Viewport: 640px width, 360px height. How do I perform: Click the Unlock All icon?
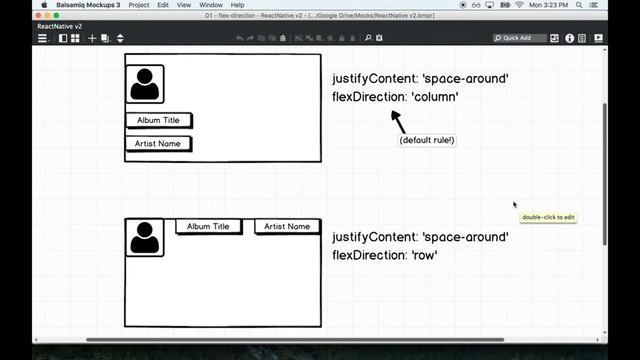pos(353,38)
